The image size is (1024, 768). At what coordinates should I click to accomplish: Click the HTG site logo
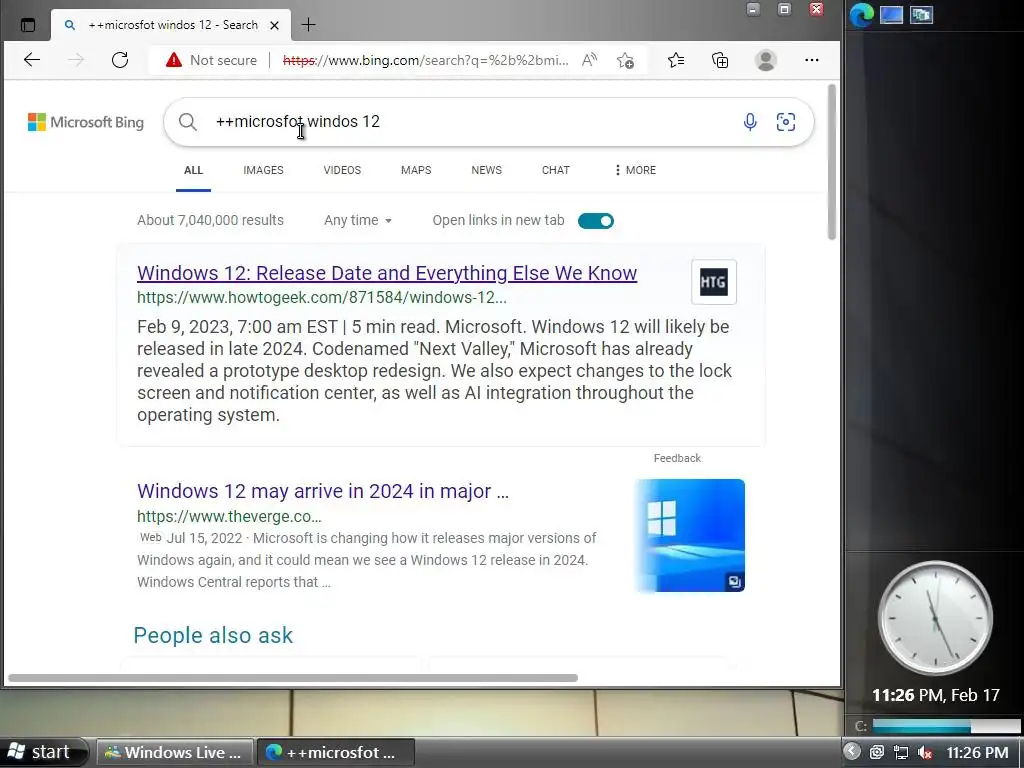[714, 282]
